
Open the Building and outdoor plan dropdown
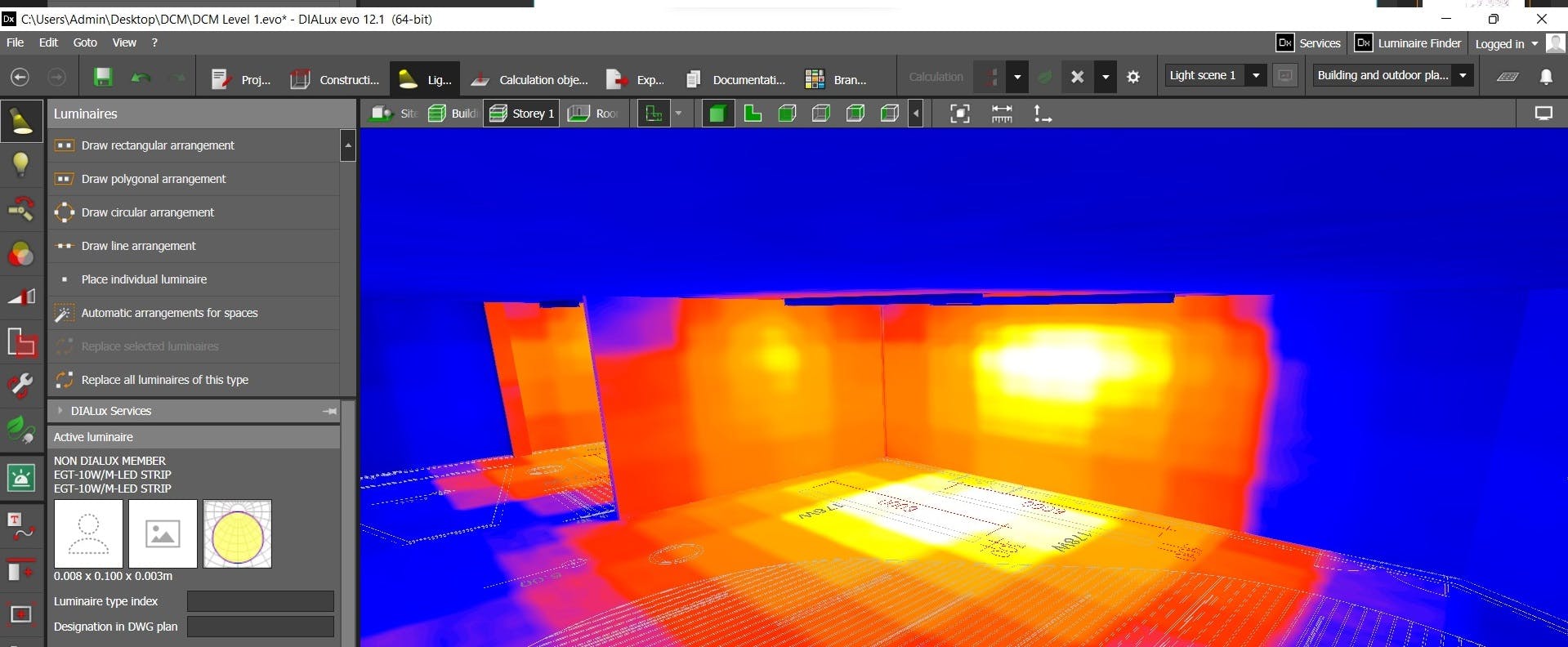[1463, 76]
